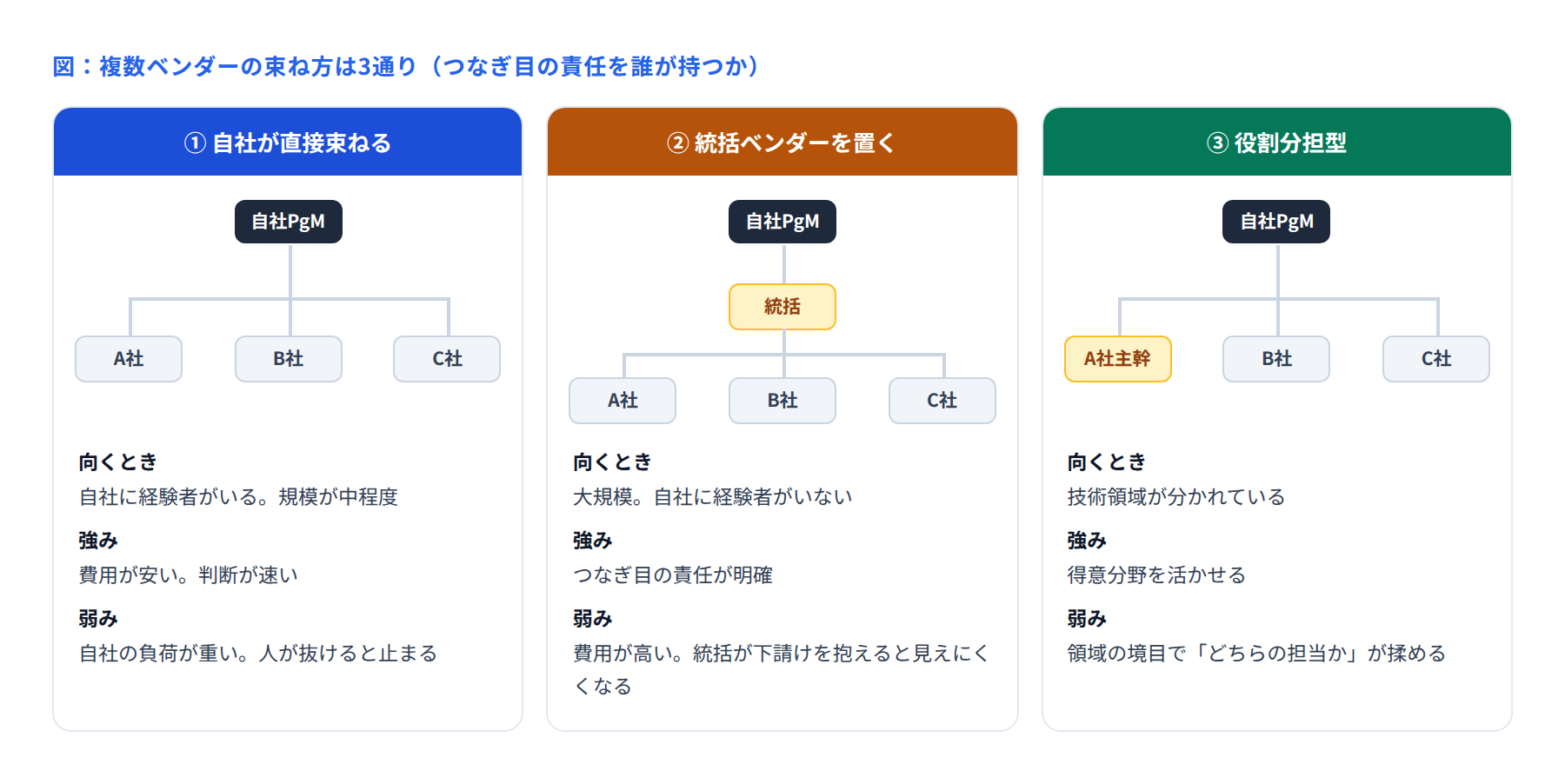The height and width of the screenshot is (784, 1565).
Task: Click the B社 box in the first card
Action: [x=289, y=359]
